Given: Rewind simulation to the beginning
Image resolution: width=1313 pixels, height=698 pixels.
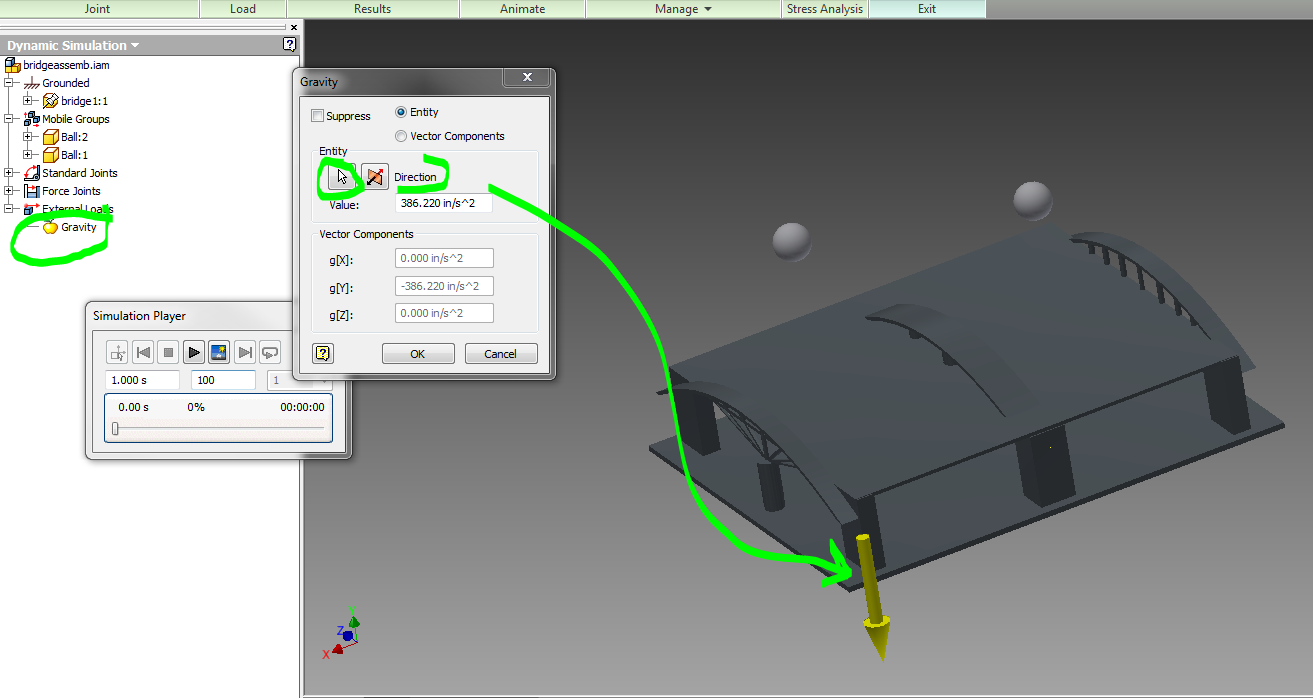Looking at the screenshot, I should coord(143,352).
